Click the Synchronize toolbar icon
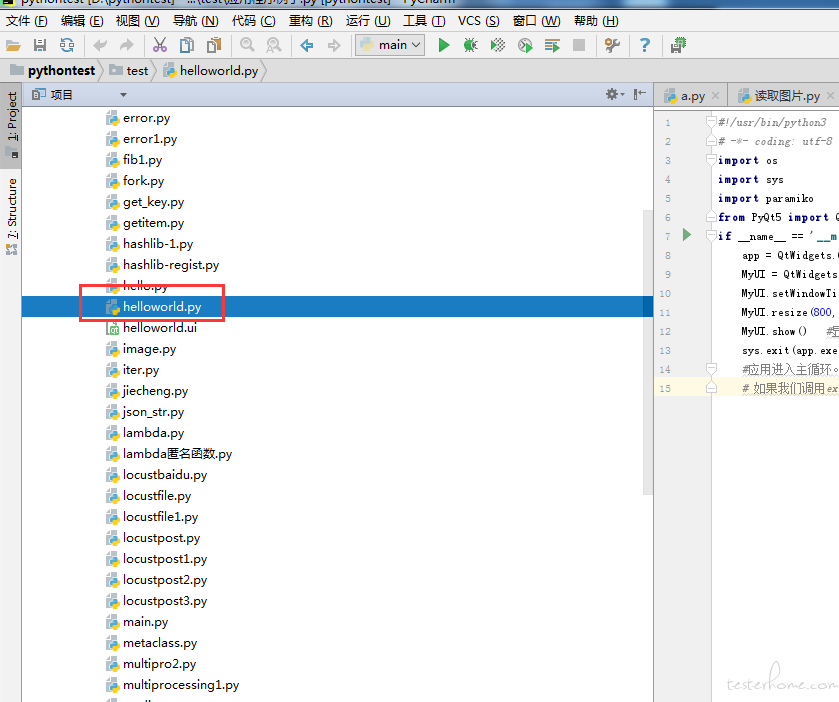Screen dimensions: 839x702 click(x=67, y=45)
